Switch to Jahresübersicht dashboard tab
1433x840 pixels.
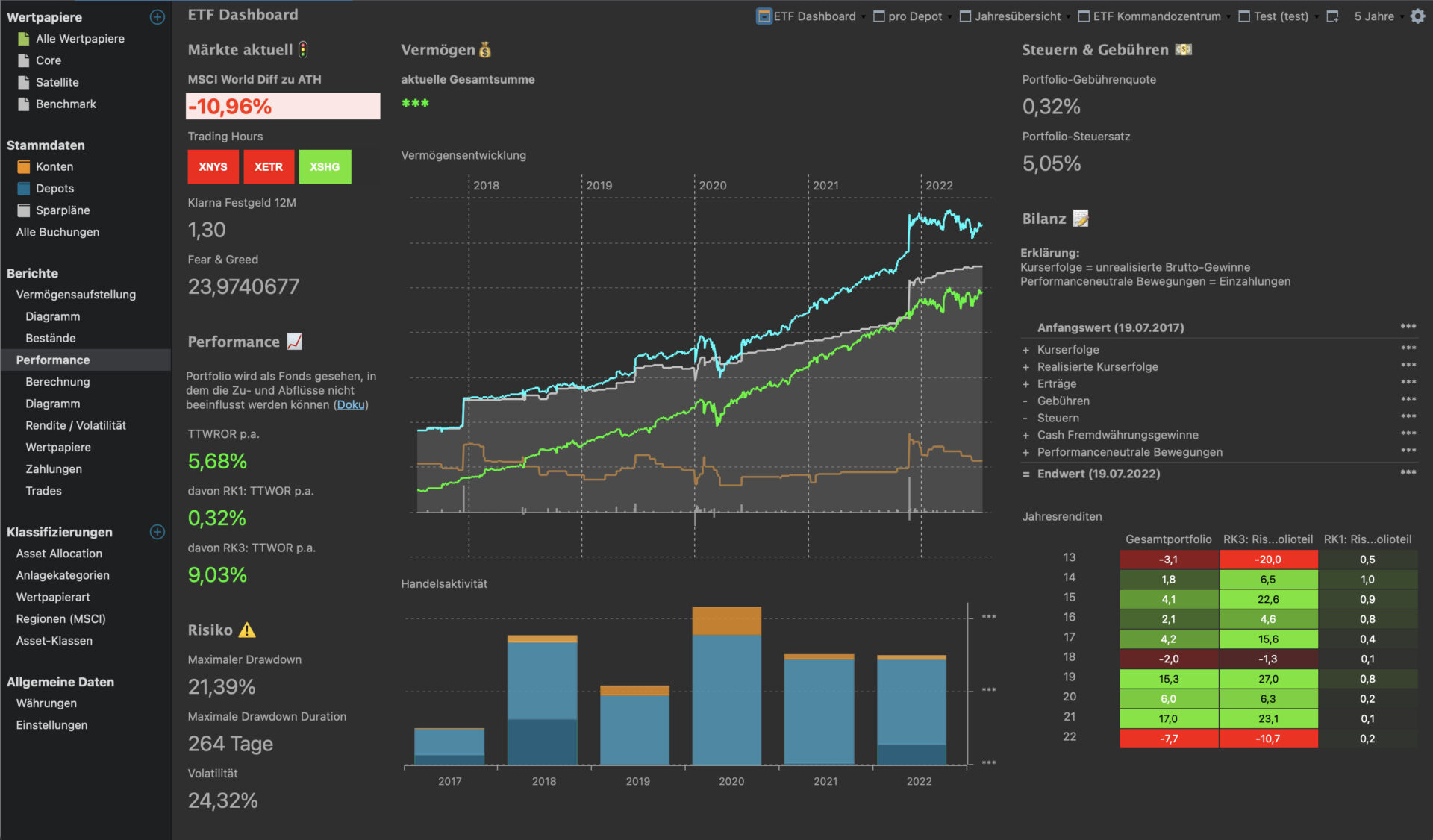tap(1017, 16)
